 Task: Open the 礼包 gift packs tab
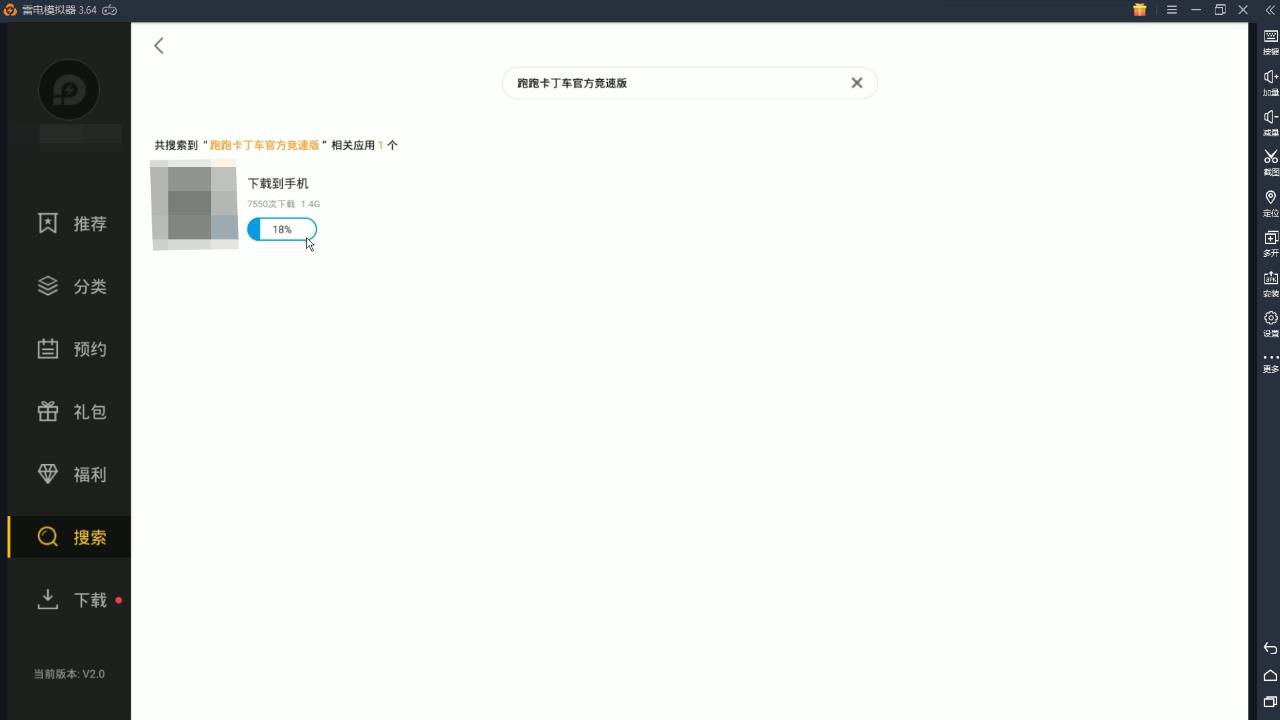[70, 412]
